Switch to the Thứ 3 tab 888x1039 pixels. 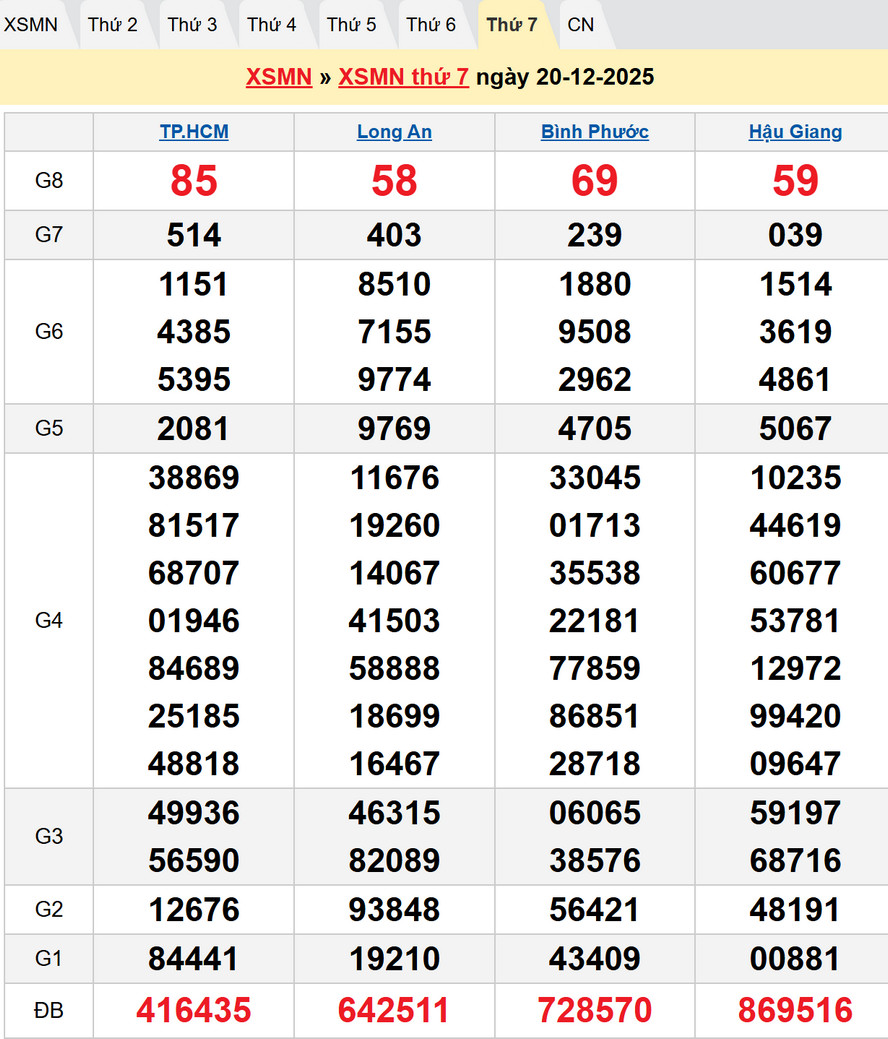(x=192, y=25)
